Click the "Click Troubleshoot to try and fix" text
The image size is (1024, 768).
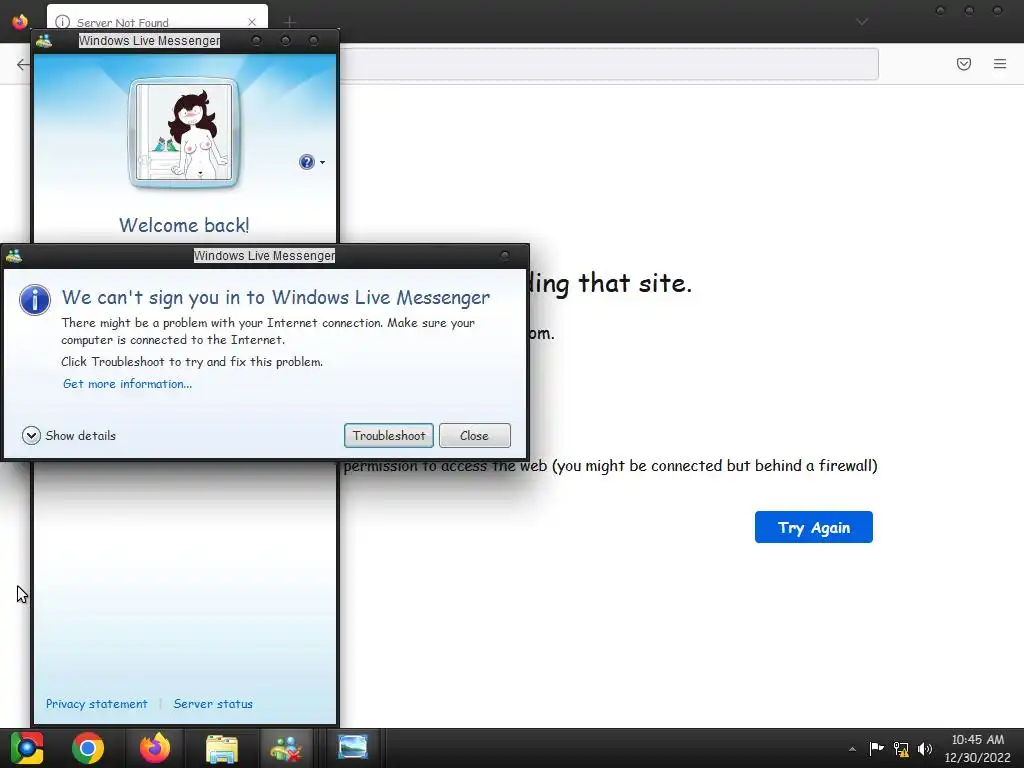192,362
